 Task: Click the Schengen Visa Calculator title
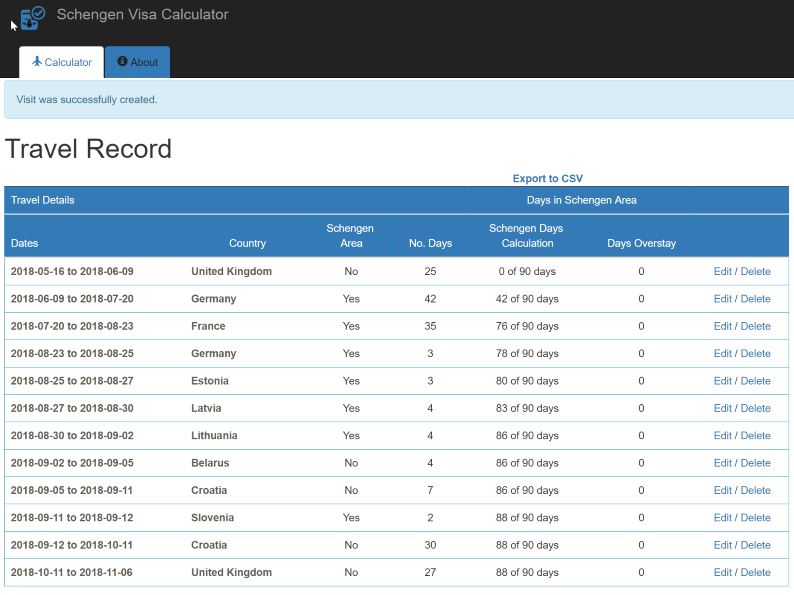[x=142, y=15]
